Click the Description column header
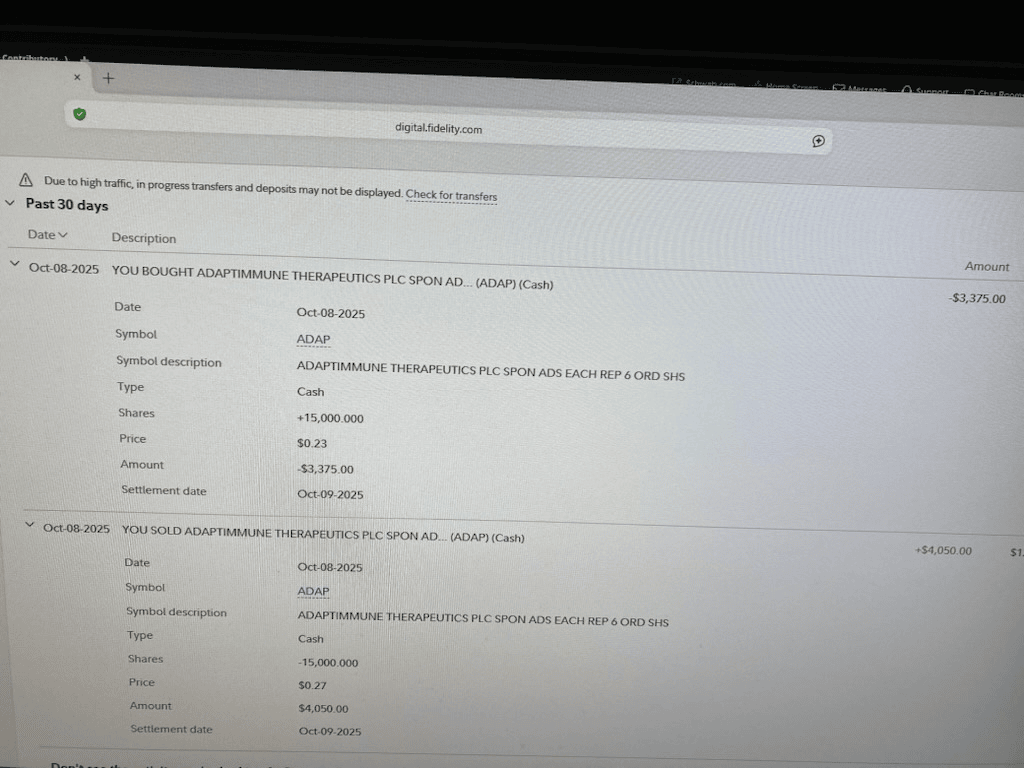 pos(144,238)
